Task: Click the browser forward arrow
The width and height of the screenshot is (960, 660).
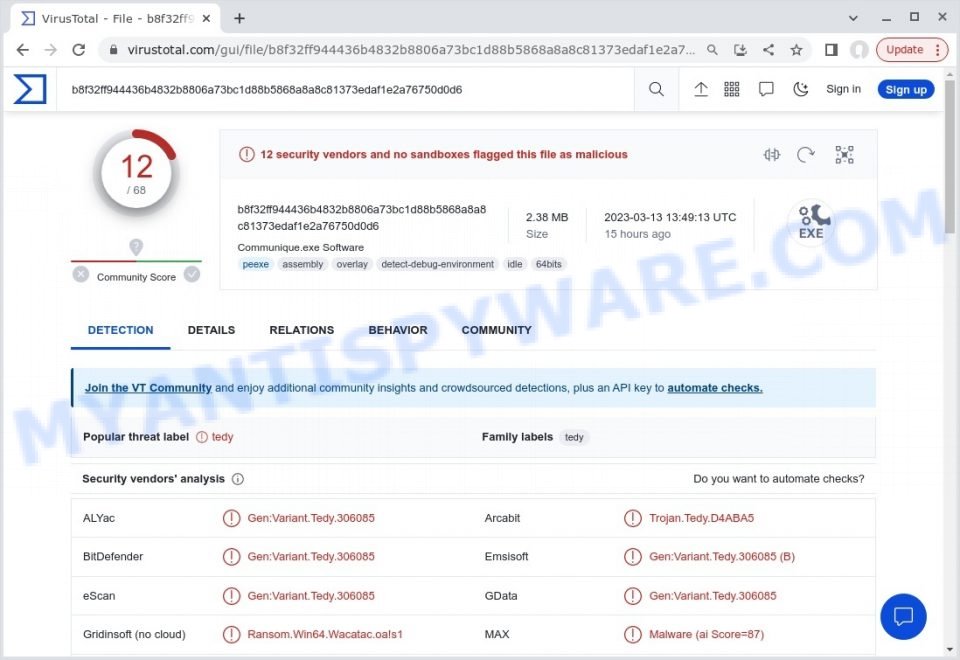Action: 51,50
